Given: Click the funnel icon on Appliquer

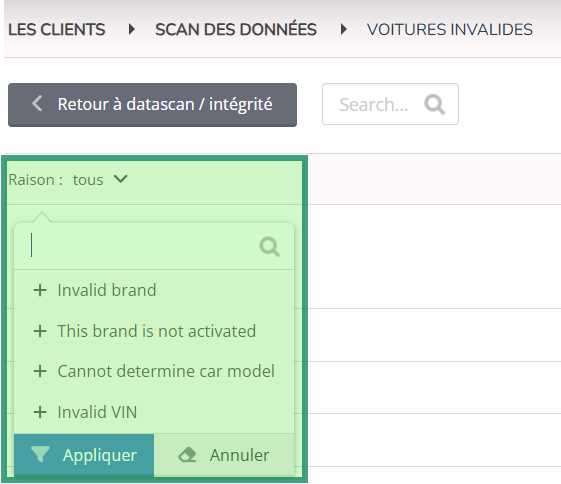Looking at the screenshot, I should (40, 454).
